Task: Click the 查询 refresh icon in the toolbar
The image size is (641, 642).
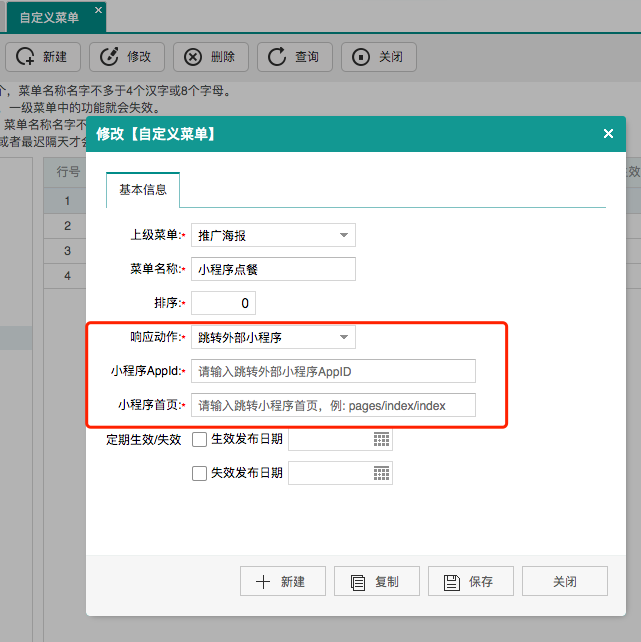Action: [x=278, y=57]
